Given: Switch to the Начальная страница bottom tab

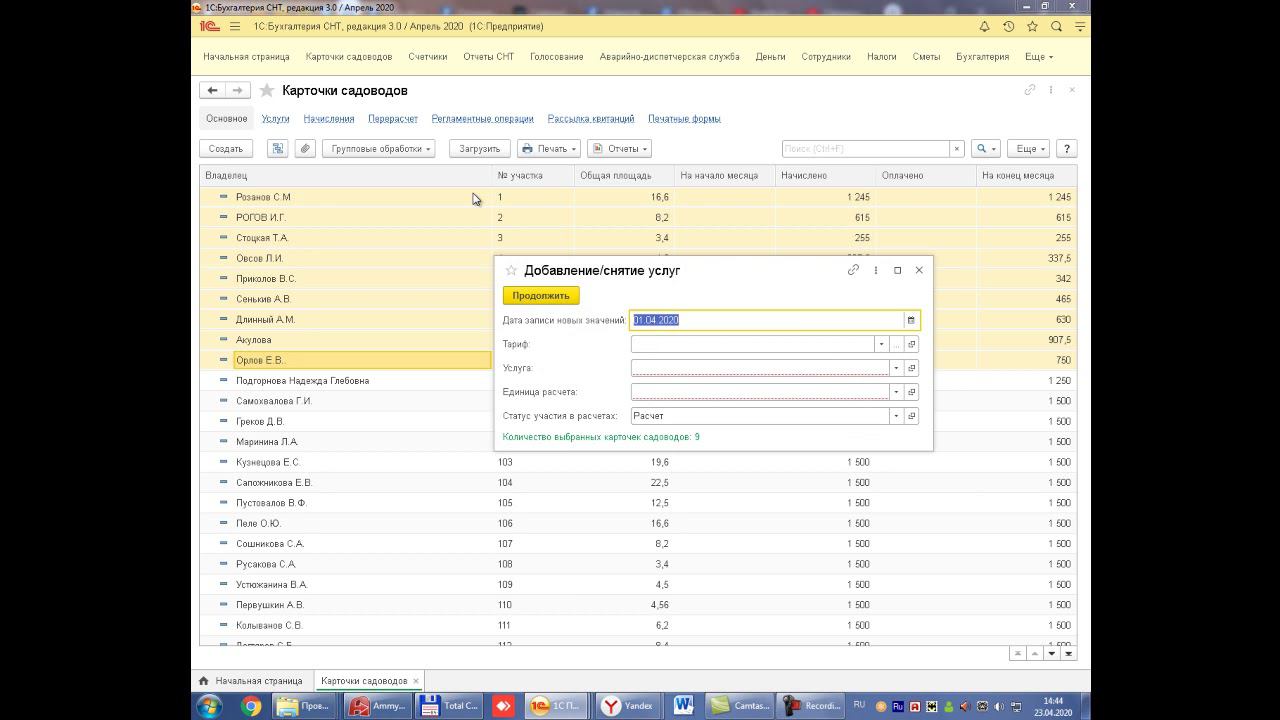Looking at the screenshot, I should coord(257,681).
